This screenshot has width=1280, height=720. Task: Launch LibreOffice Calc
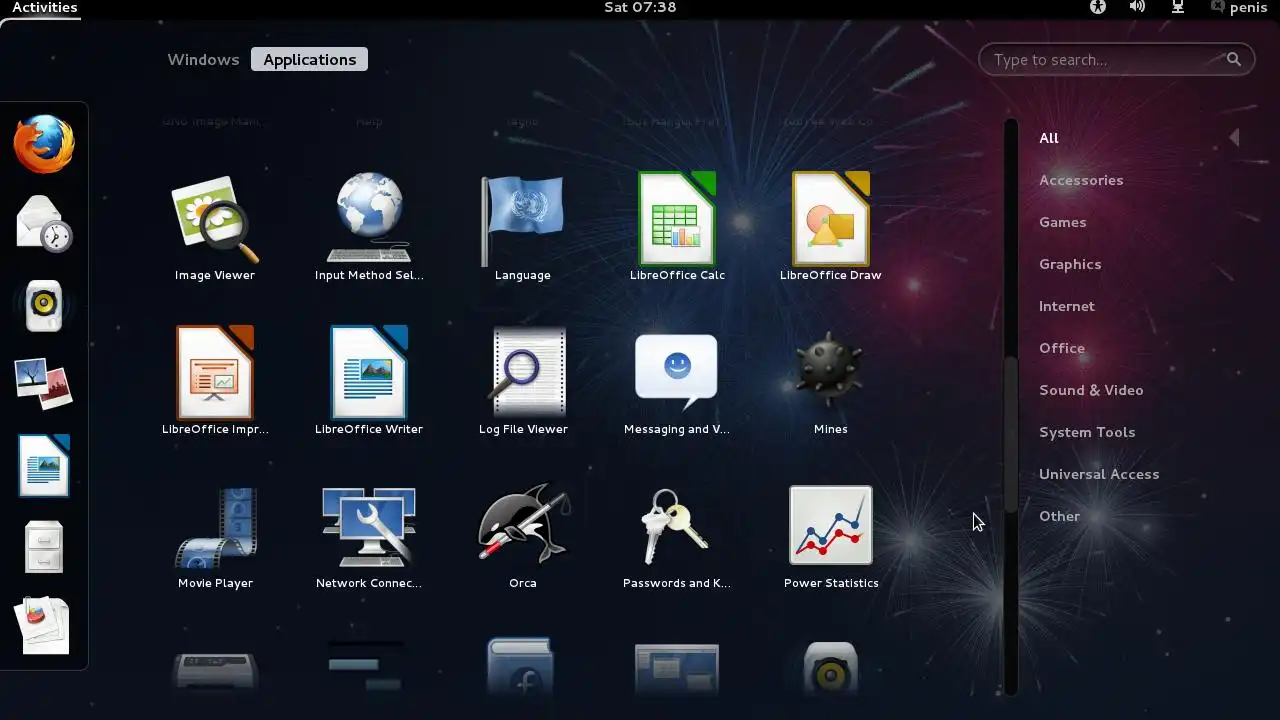[x=677, y=228]
